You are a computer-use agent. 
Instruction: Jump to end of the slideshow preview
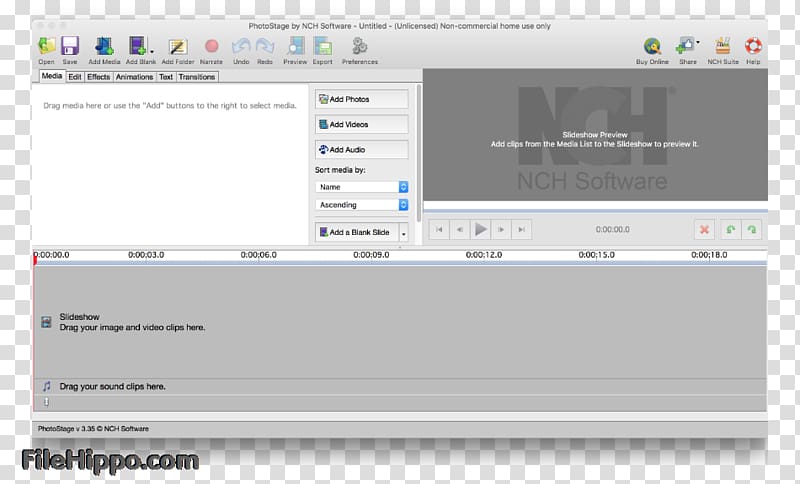(521, 230)
